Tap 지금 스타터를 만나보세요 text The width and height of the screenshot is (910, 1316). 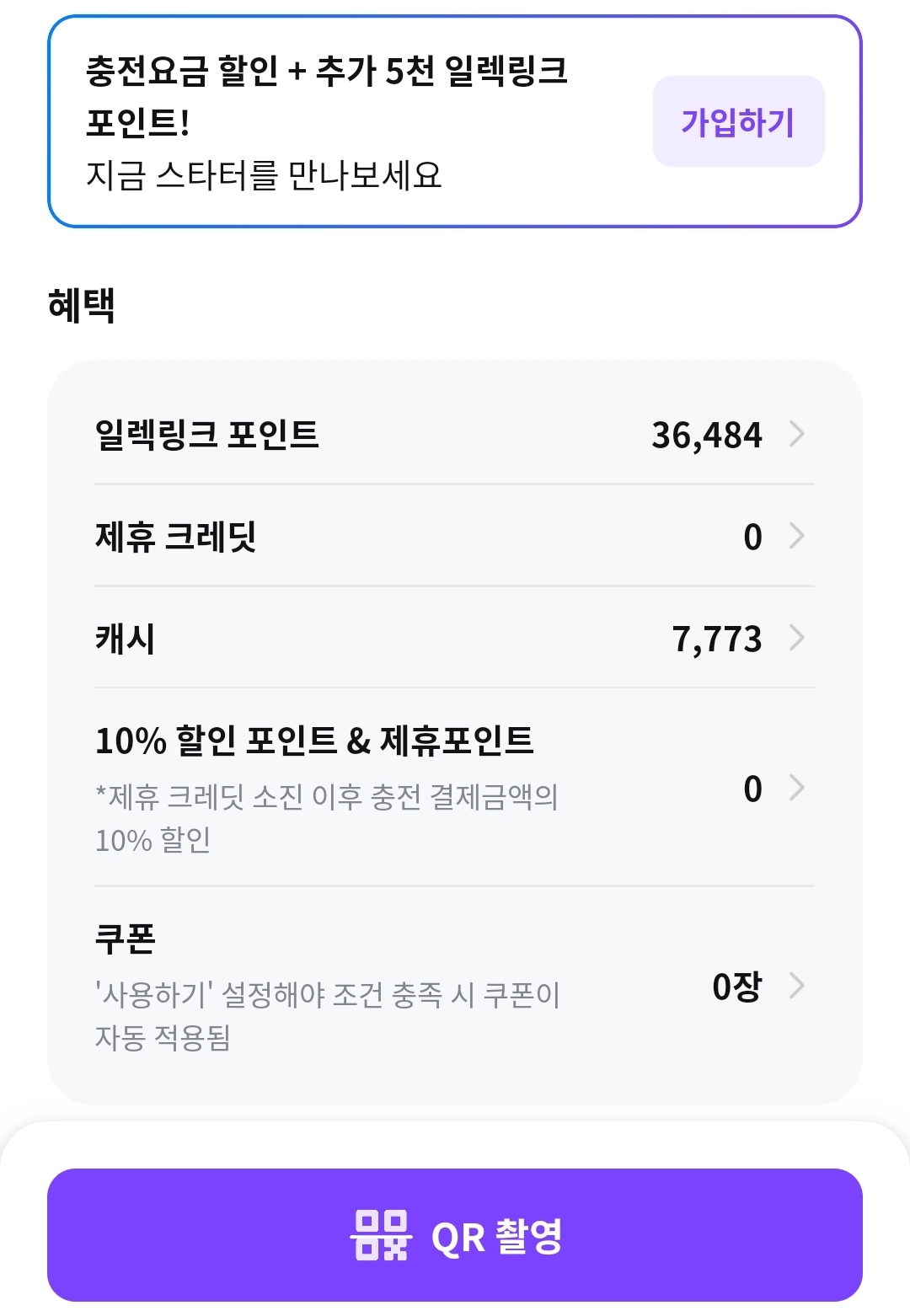tap(264, 175)
